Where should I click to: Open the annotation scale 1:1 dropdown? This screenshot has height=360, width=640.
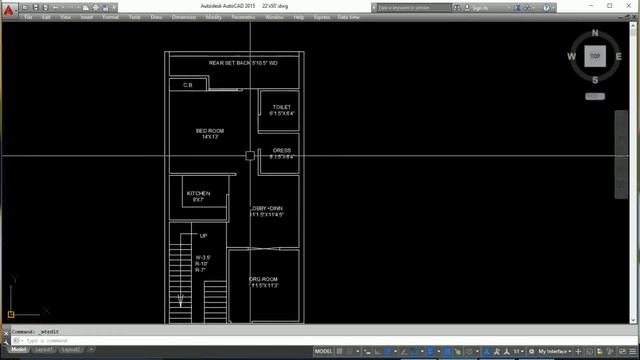(x=519, y=351)
